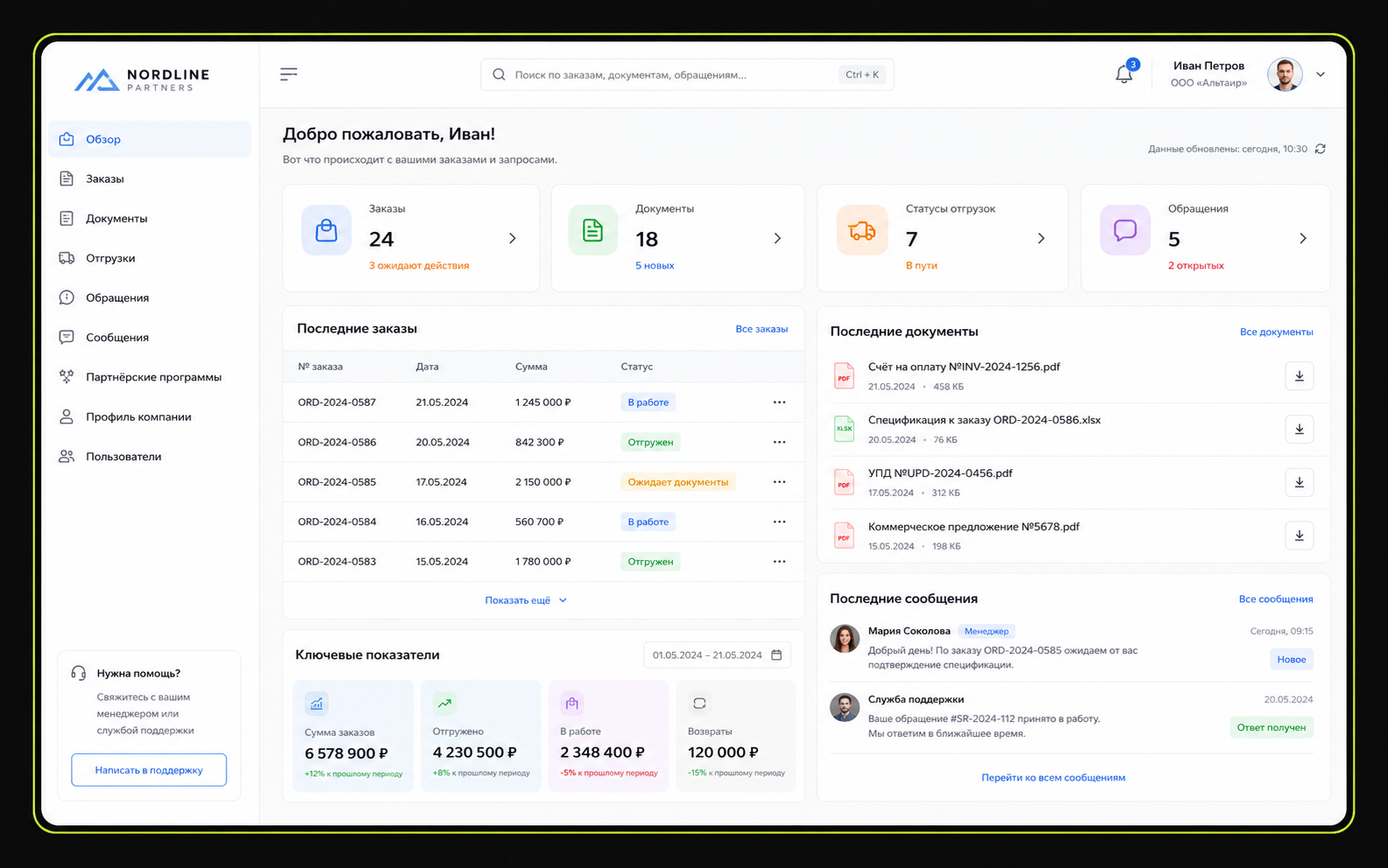Viewport: 1388px width, 868px height.
Task: Open Статусы отгрузок card arrow chevron
Action: [1041, 238]
